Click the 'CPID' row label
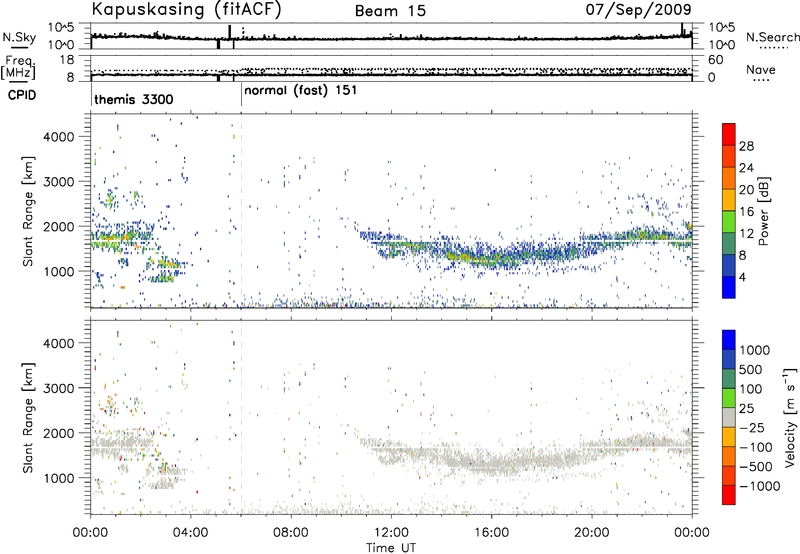Screen dimensions: 800x554 pyautogui.click(x=22, y=95)
